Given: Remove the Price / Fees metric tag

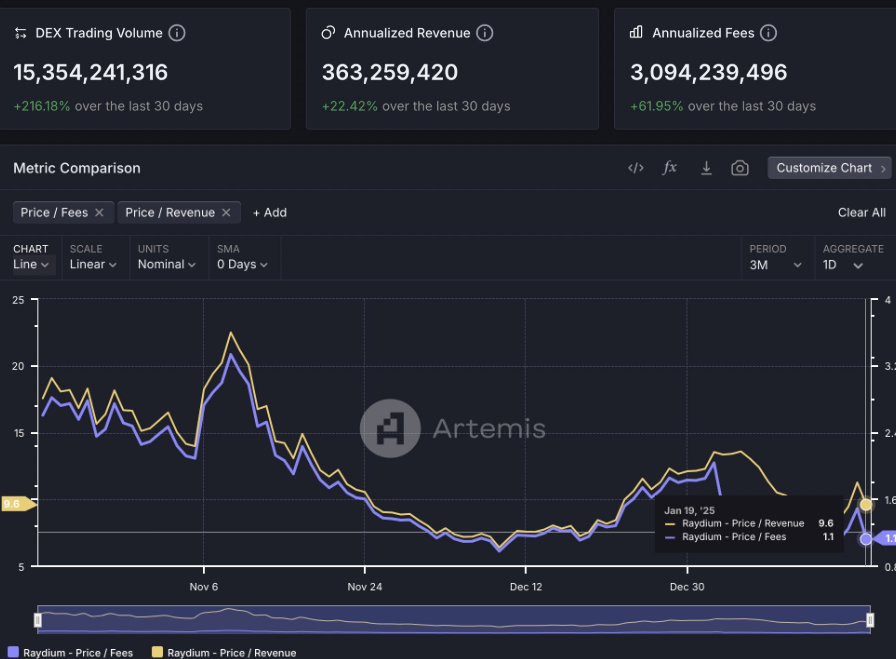Looking at the screenshot, I should click(98, 212).
